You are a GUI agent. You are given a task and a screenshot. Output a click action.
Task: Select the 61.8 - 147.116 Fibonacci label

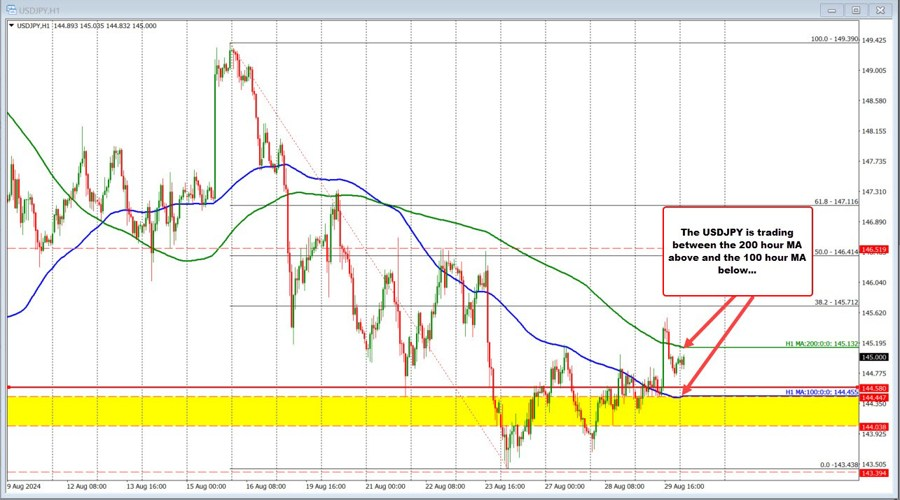[836, 201]
